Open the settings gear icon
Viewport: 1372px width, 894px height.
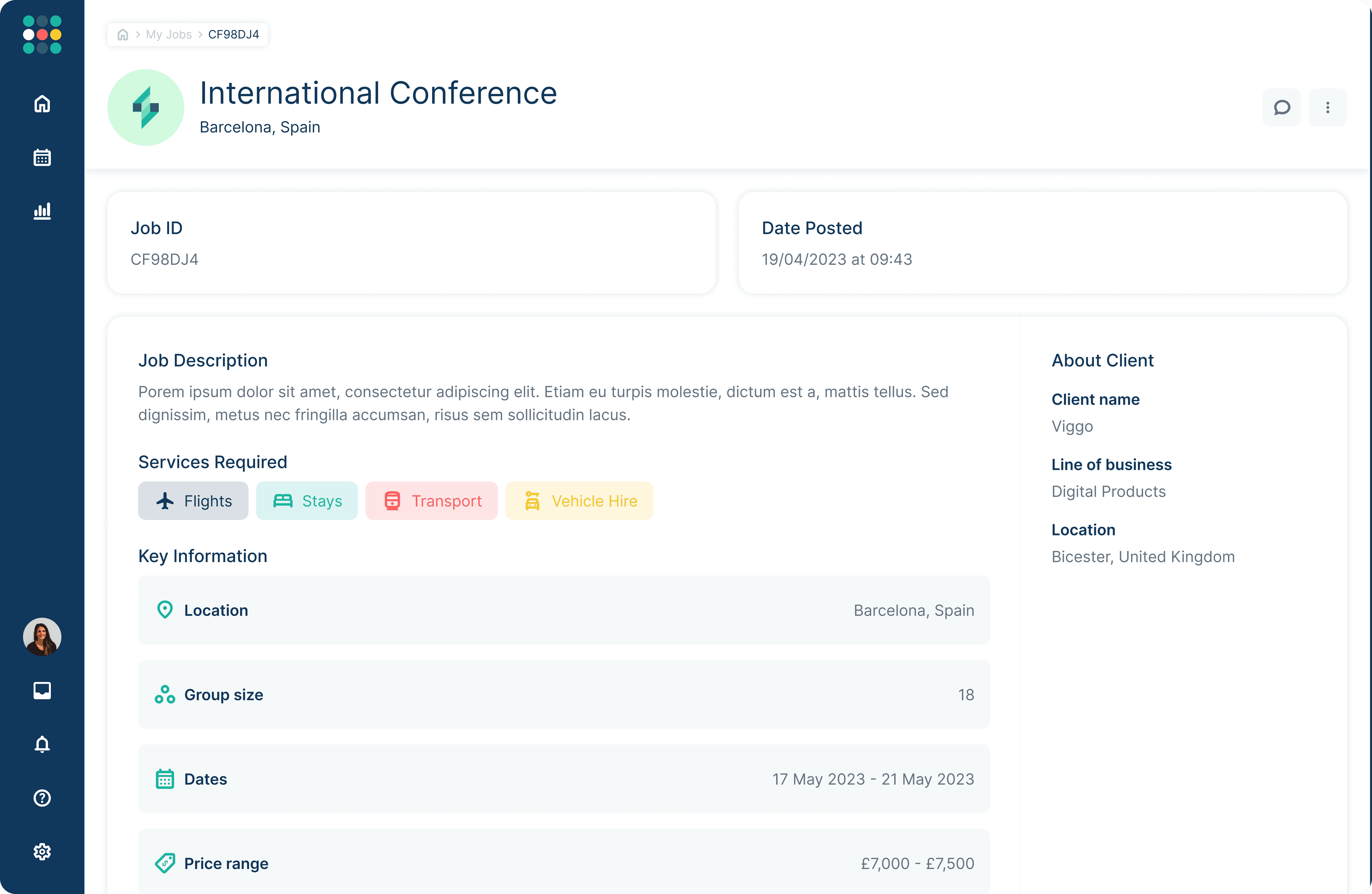coord(42,851)
